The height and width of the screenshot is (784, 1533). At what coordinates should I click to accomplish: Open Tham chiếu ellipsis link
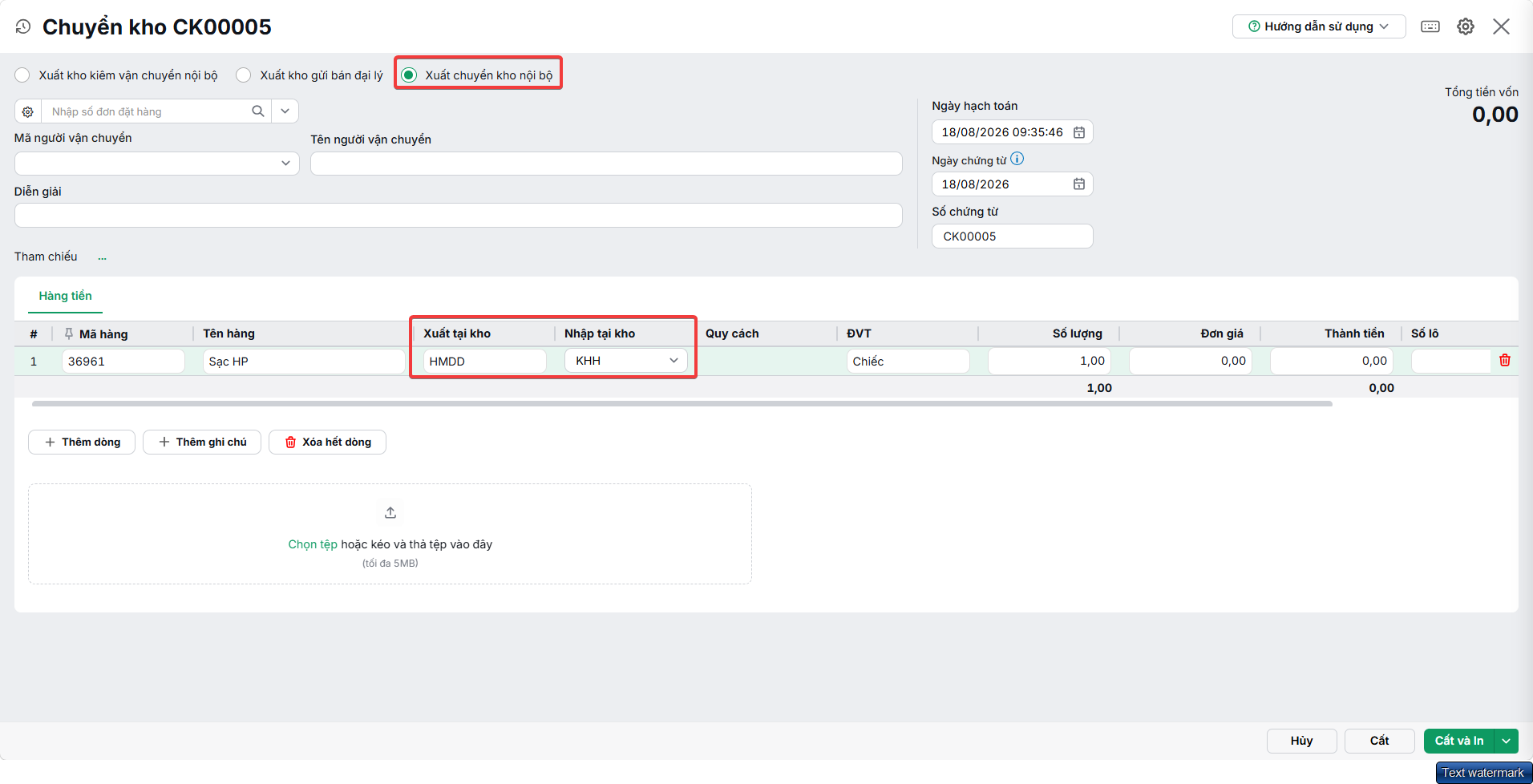[102, 258]
